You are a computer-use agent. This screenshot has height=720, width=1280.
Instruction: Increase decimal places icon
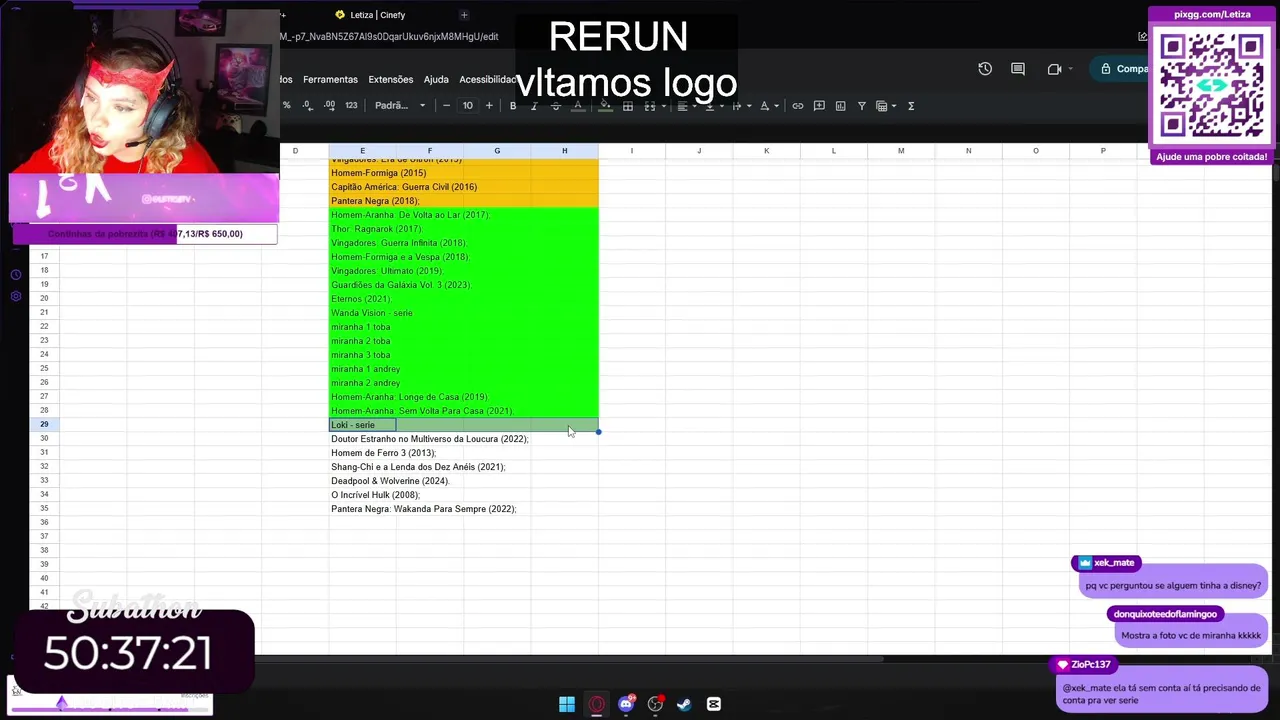click(x=329, y=106)
